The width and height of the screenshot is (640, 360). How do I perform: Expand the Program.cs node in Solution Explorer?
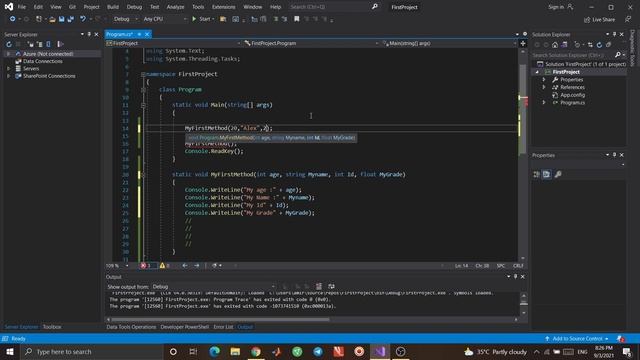[544, 103]
